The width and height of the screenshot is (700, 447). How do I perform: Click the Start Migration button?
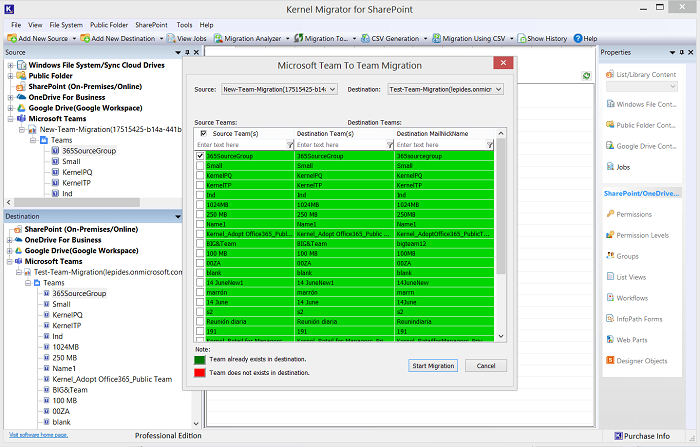(434, 366)
